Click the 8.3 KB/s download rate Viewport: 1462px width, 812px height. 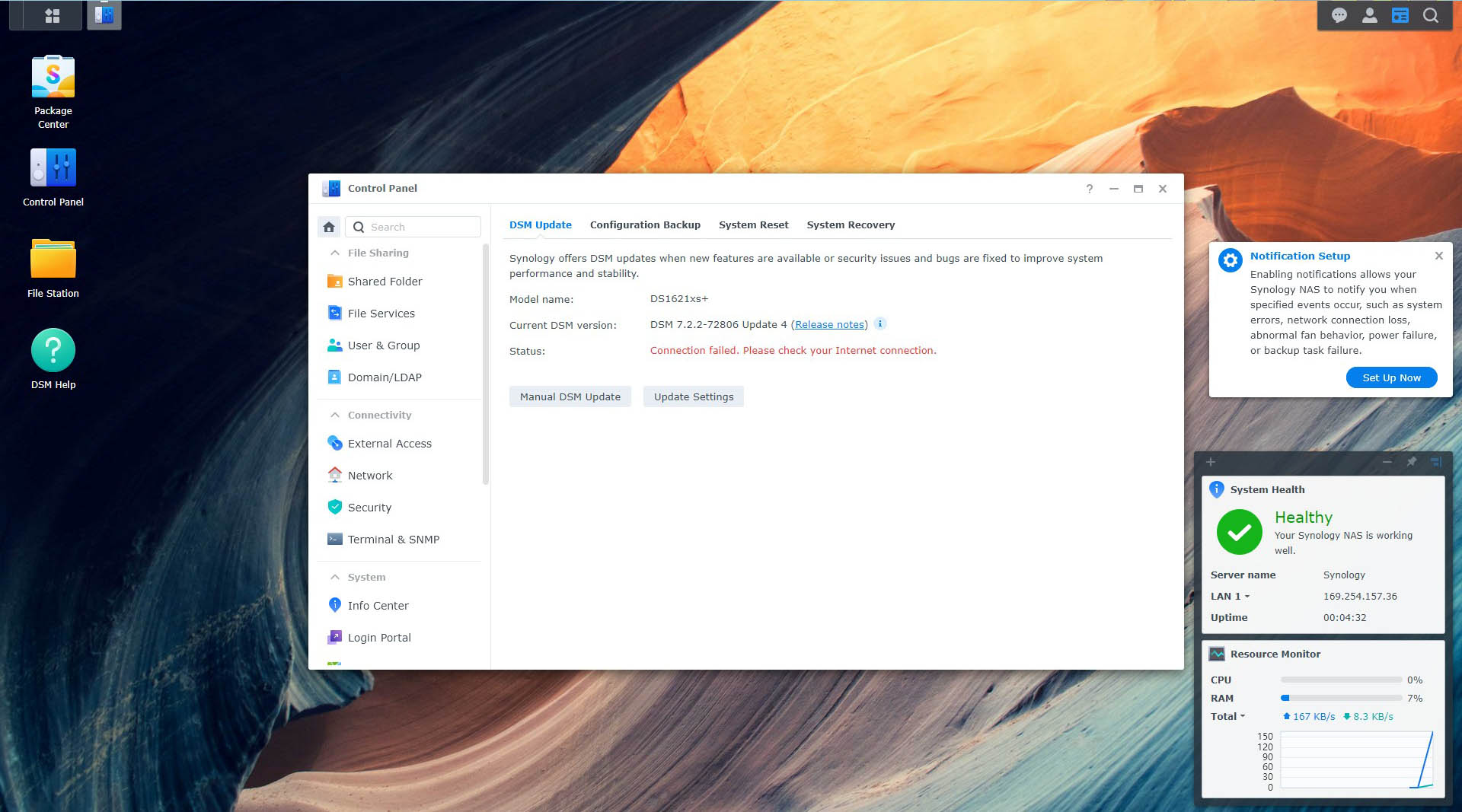point(1368,717)
